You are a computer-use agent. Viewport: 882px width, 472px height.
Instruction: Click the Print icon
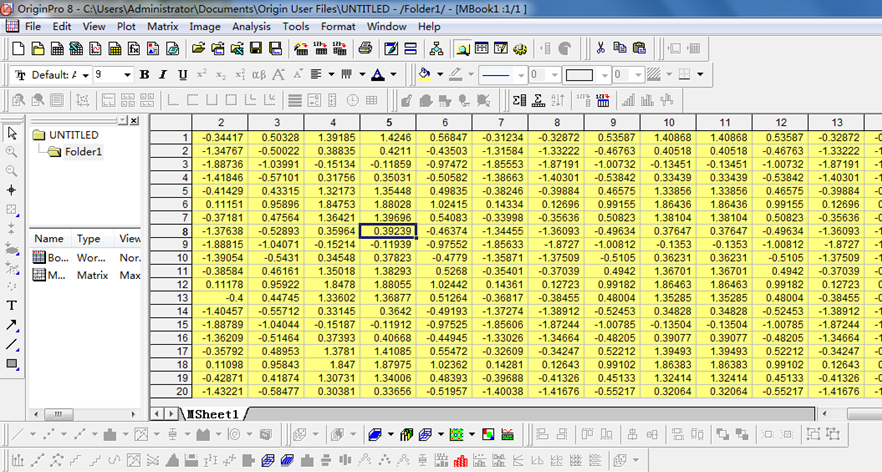point(365,49)
